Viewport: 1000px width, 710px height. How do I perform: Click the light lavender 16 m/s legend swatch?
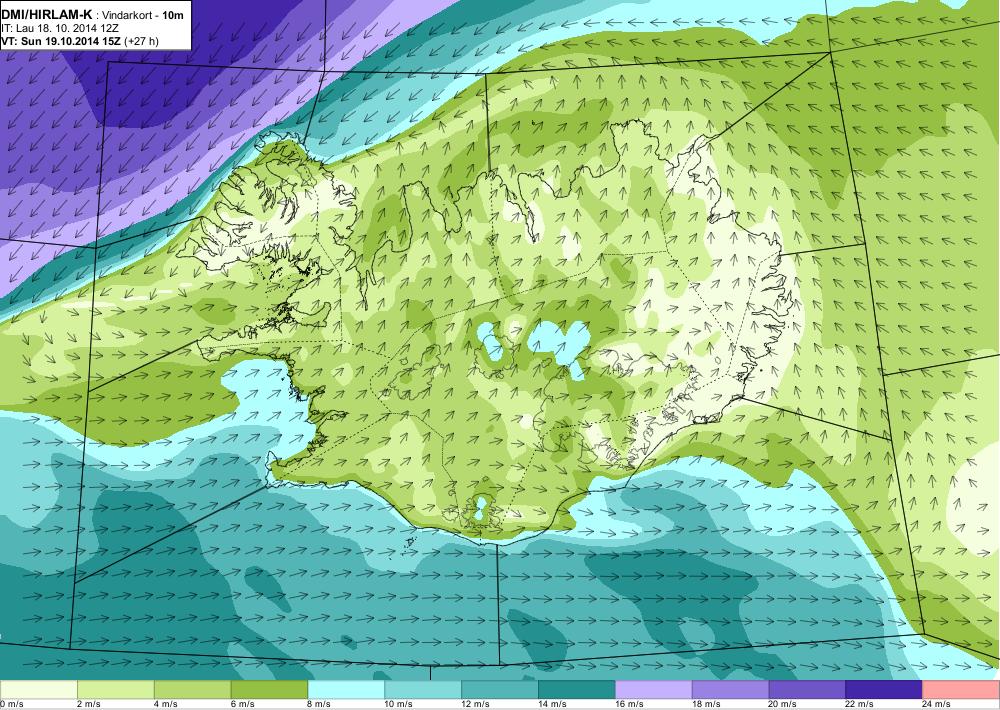654,690
